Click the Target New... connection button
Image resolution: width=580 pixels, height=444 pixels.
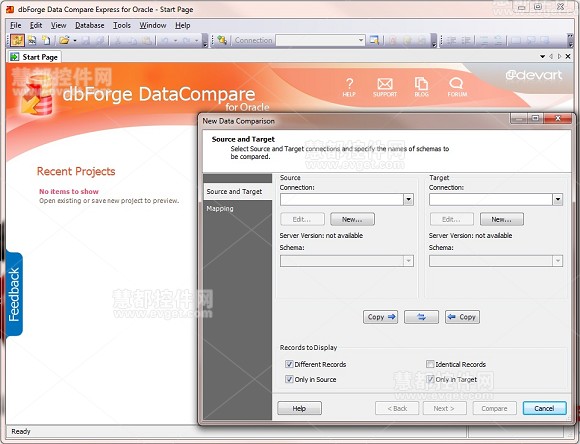point(502,219)
